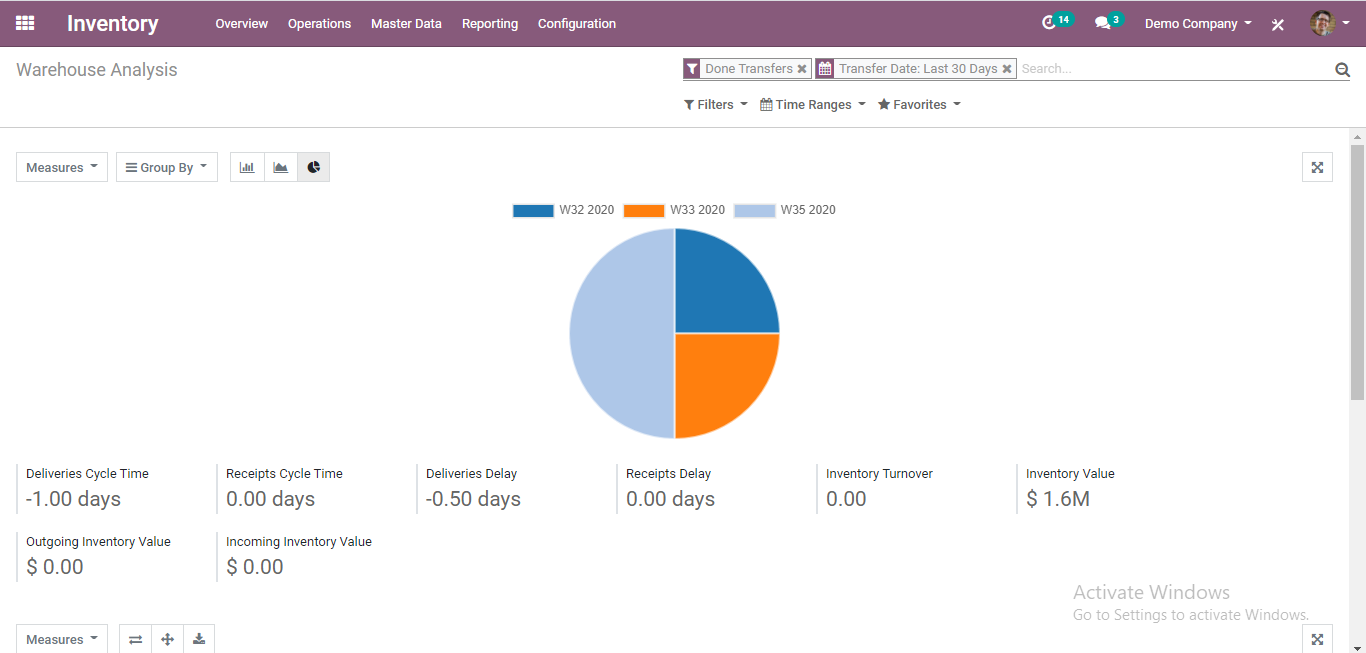Open the Group By button
1366x653 pixels.
click(167, 167)
